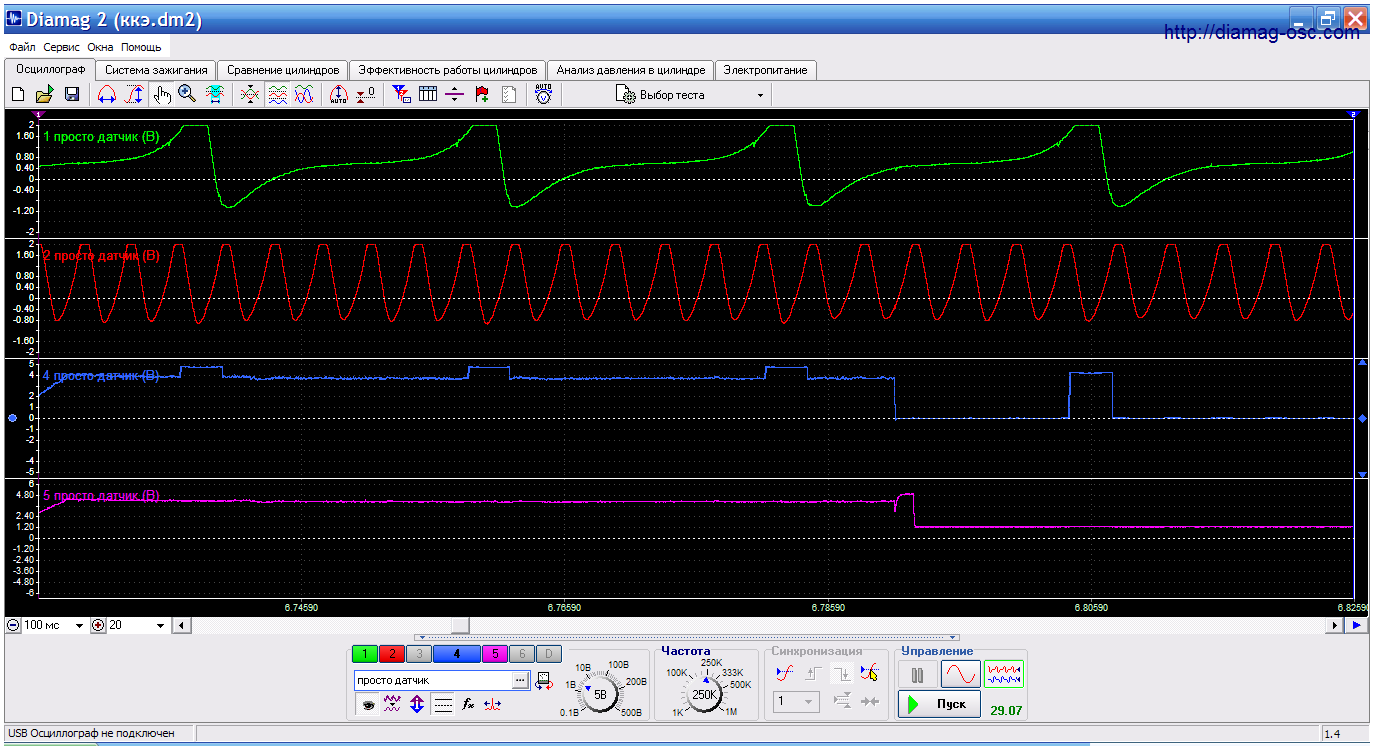Click the zero level alignment icon
Viewport: 1374px width, 746px height.
coord(366,95)
